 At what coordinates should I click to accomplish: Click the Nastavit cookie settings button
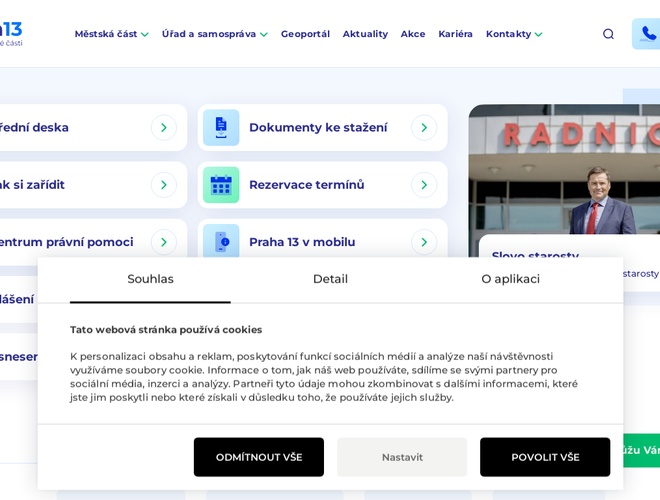[402, 457]
